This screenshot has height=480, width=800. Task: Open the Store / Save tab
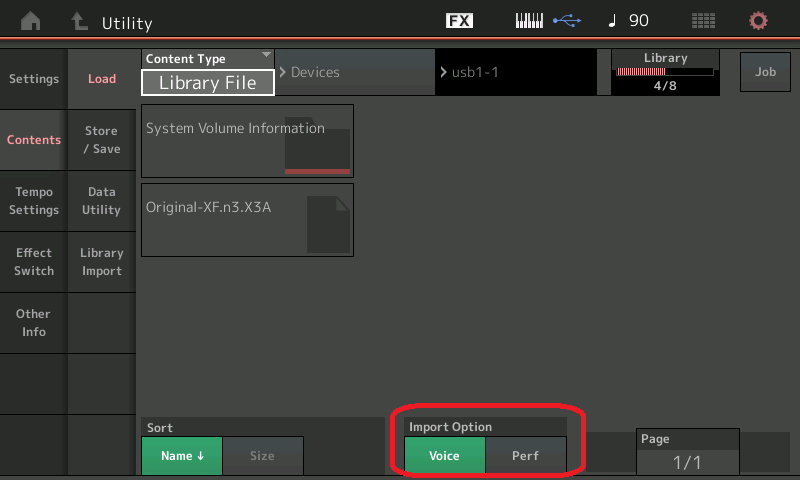[x=101, y=140]
